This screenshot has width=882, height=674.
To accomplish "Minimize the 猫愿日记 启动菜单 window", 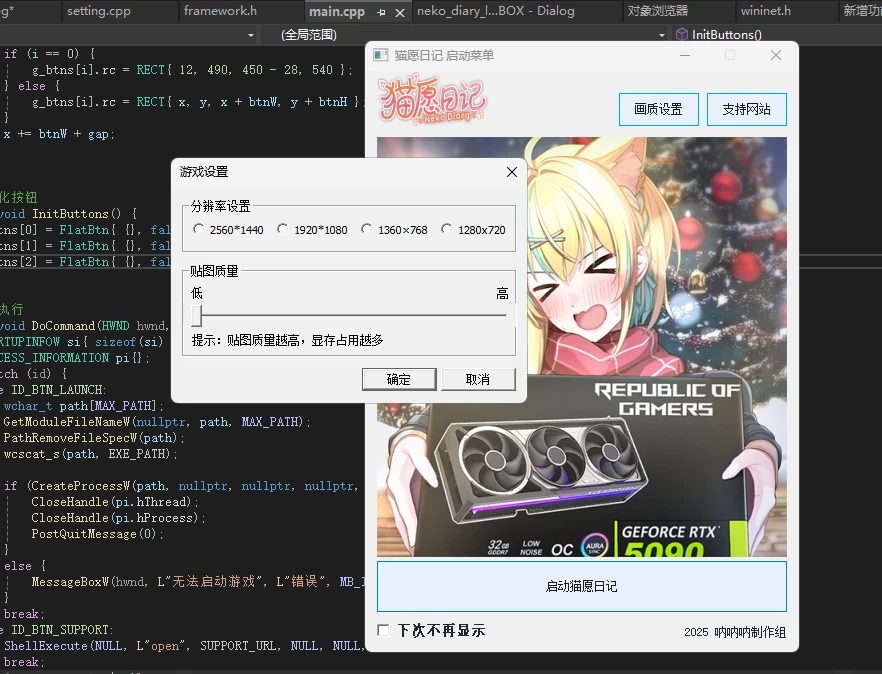I will 685,55.
